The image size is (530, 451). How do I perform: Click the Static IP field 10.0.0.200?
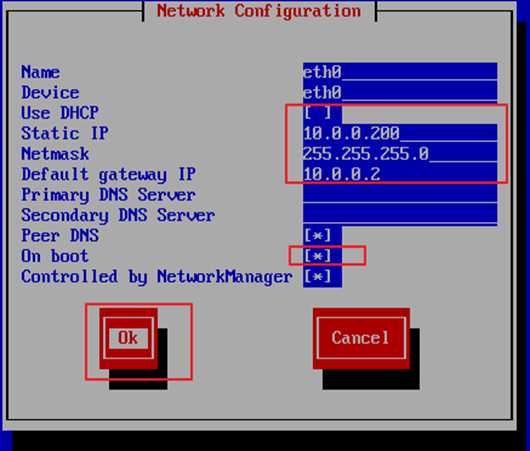pyautogui.click(x=400, y=133)
